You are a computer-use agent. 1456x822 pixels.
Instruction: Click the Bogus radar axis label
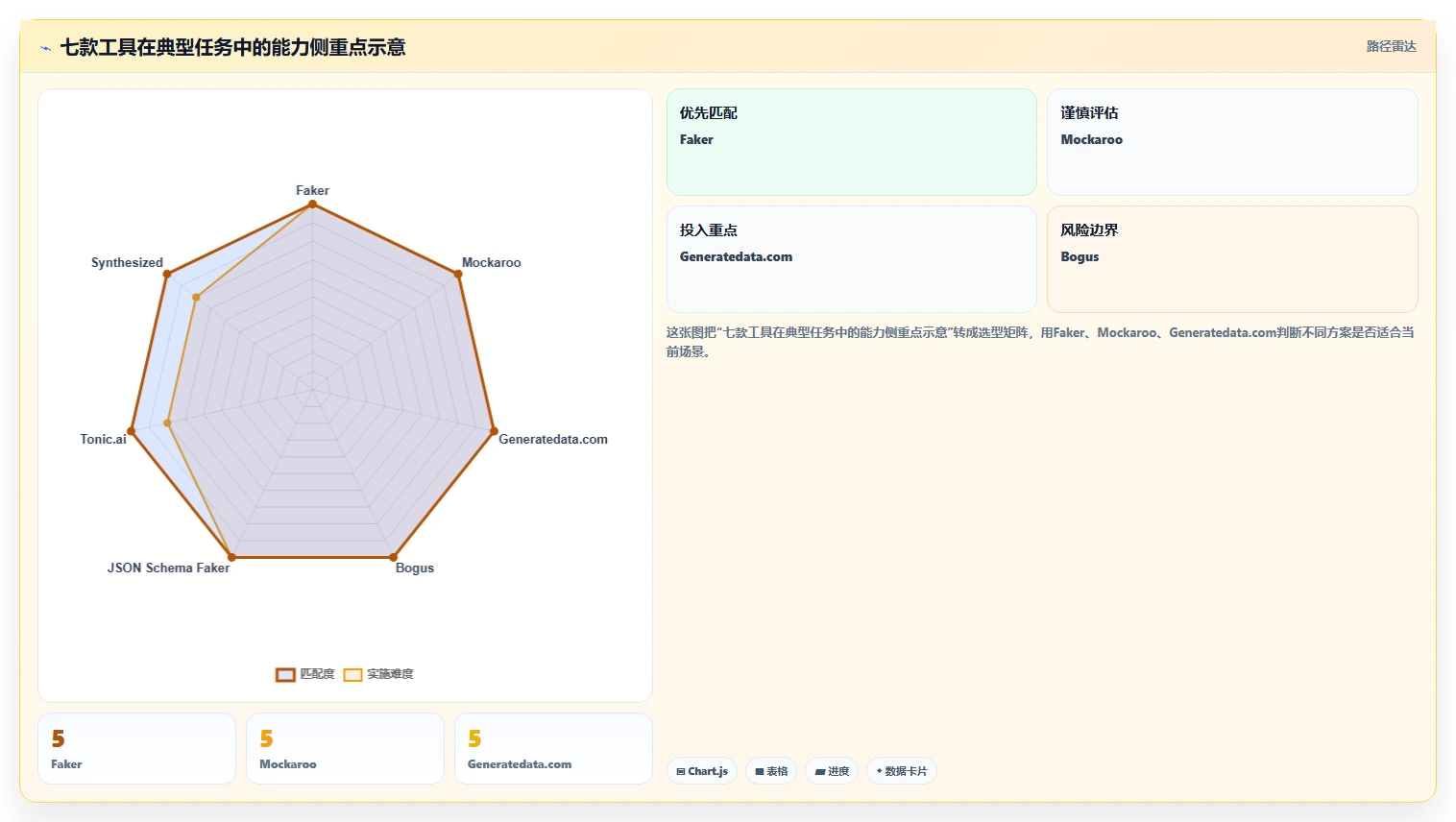click(415, 568)
